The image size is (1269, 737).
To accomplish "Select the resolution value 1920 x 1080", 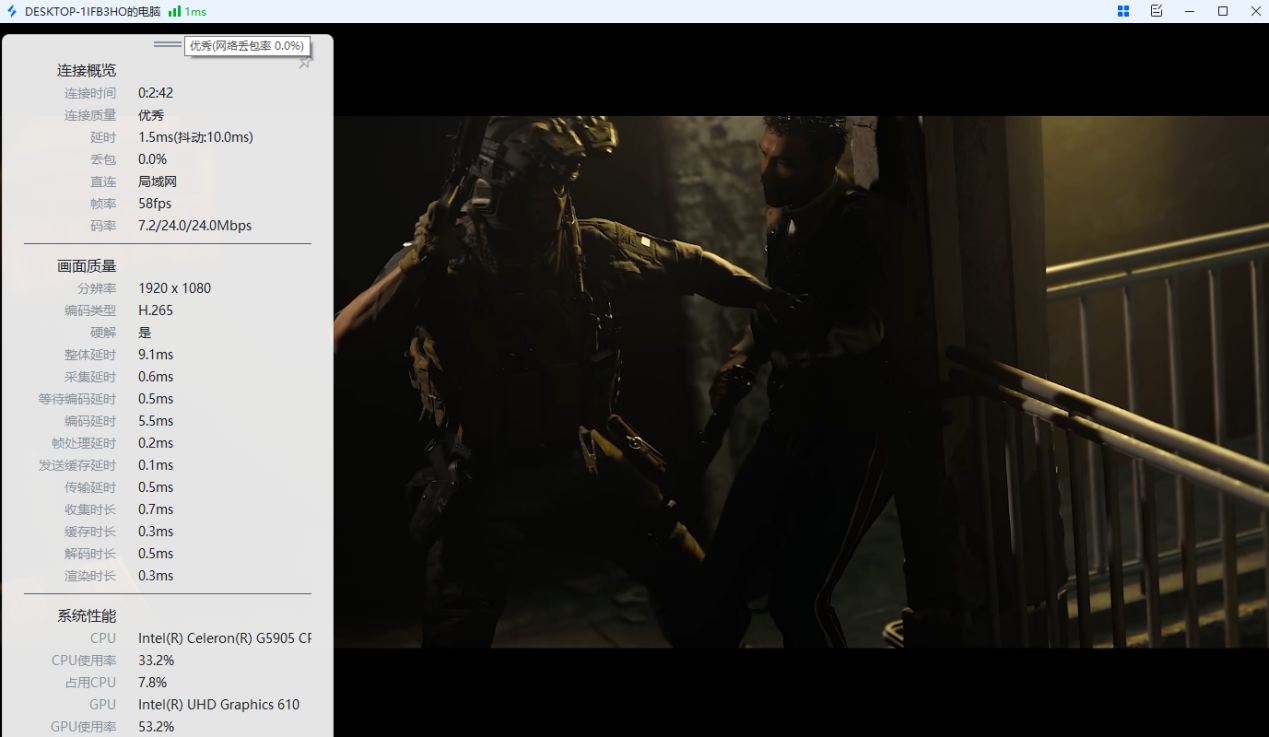I will click(x=175, y=288).
